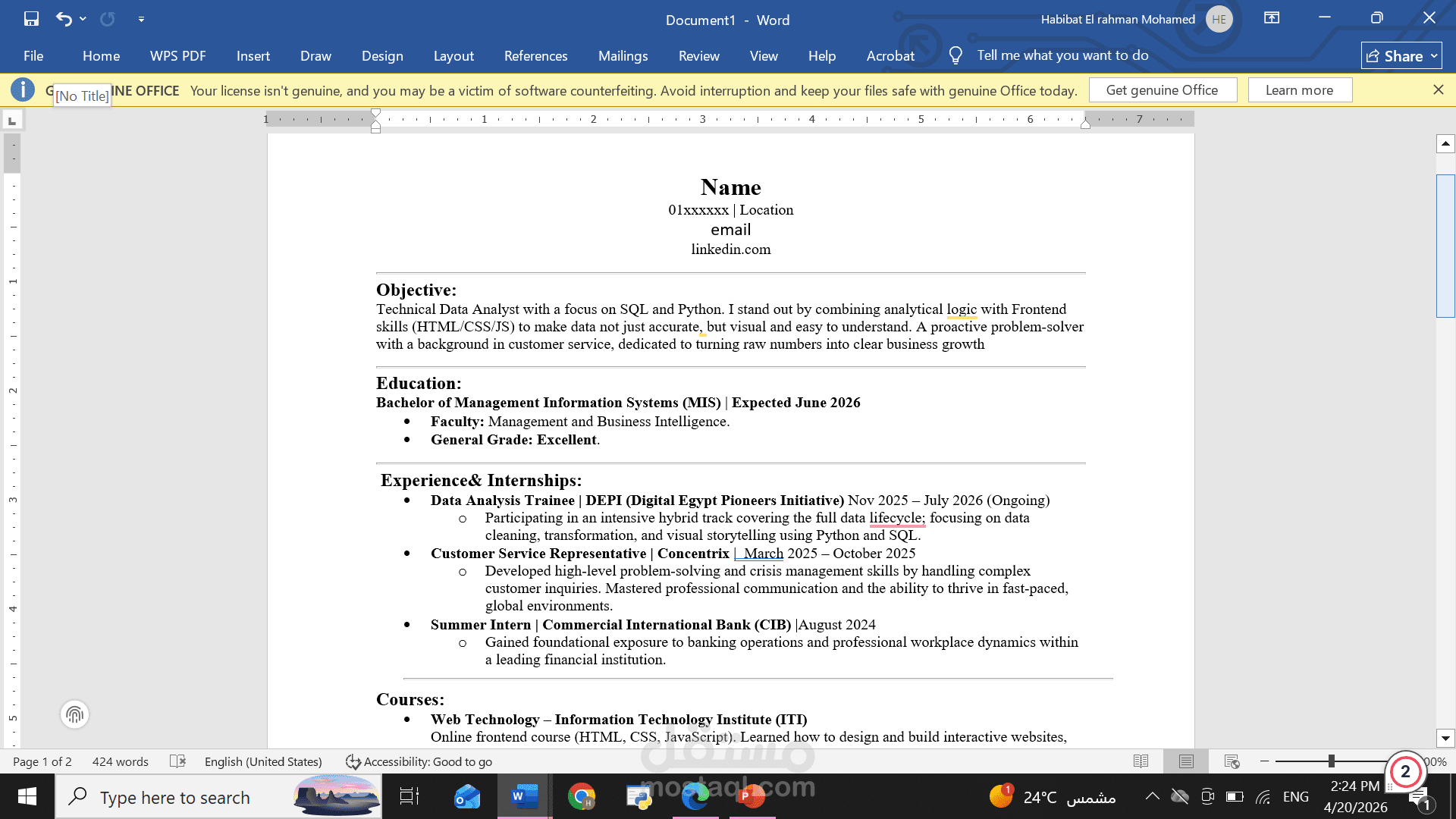The height and width of the screenshot is (819, 1456).
Task: Click the 'Page 1 of 2' status indicator
Action: click(x=42, y=761)
